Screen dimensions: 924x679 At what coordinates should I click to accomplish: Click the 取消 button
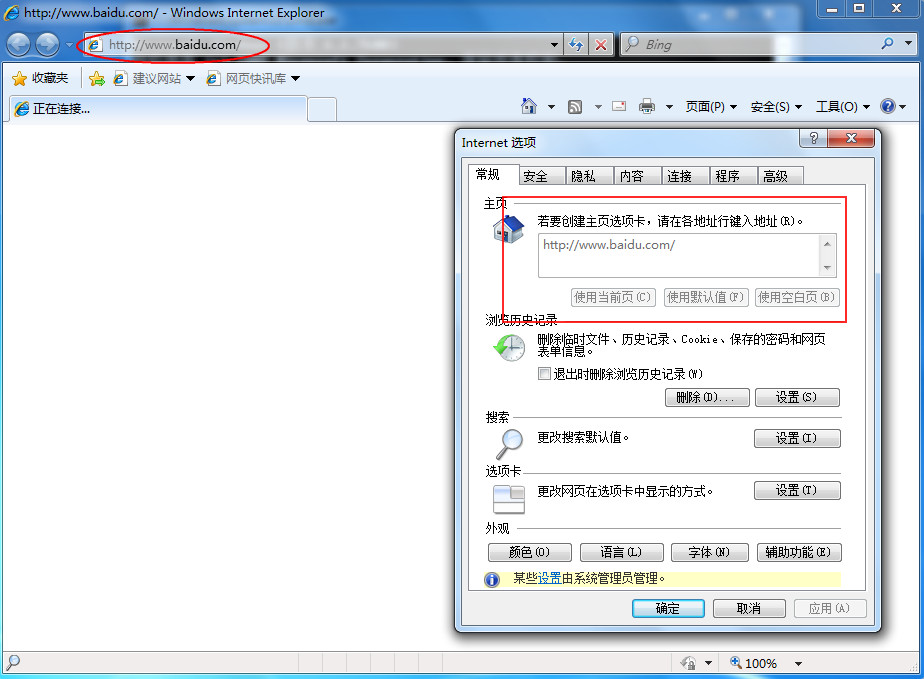click(748, 608)
